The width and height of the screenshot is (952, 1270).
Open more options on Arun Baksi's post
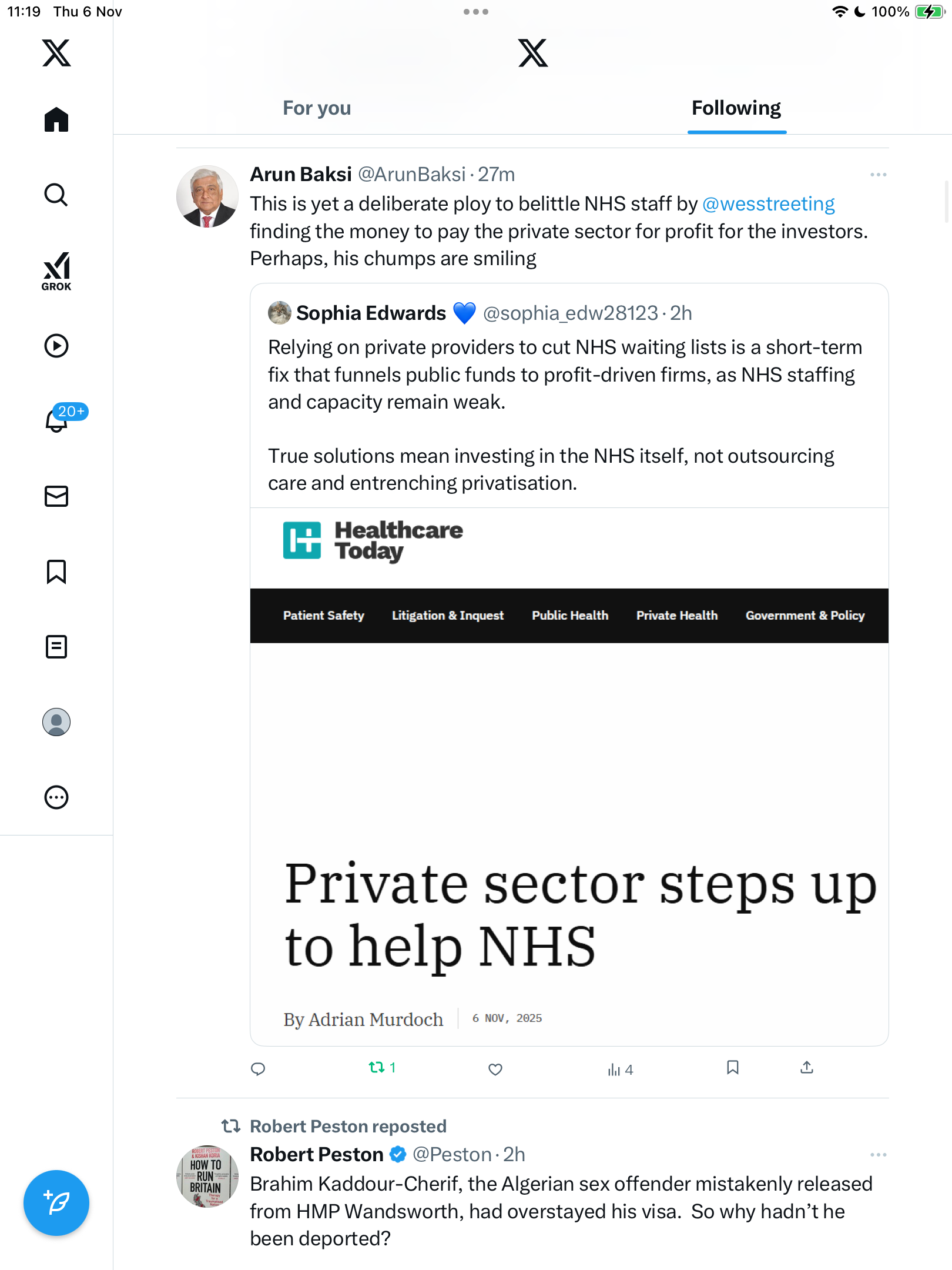click(878, 175)
